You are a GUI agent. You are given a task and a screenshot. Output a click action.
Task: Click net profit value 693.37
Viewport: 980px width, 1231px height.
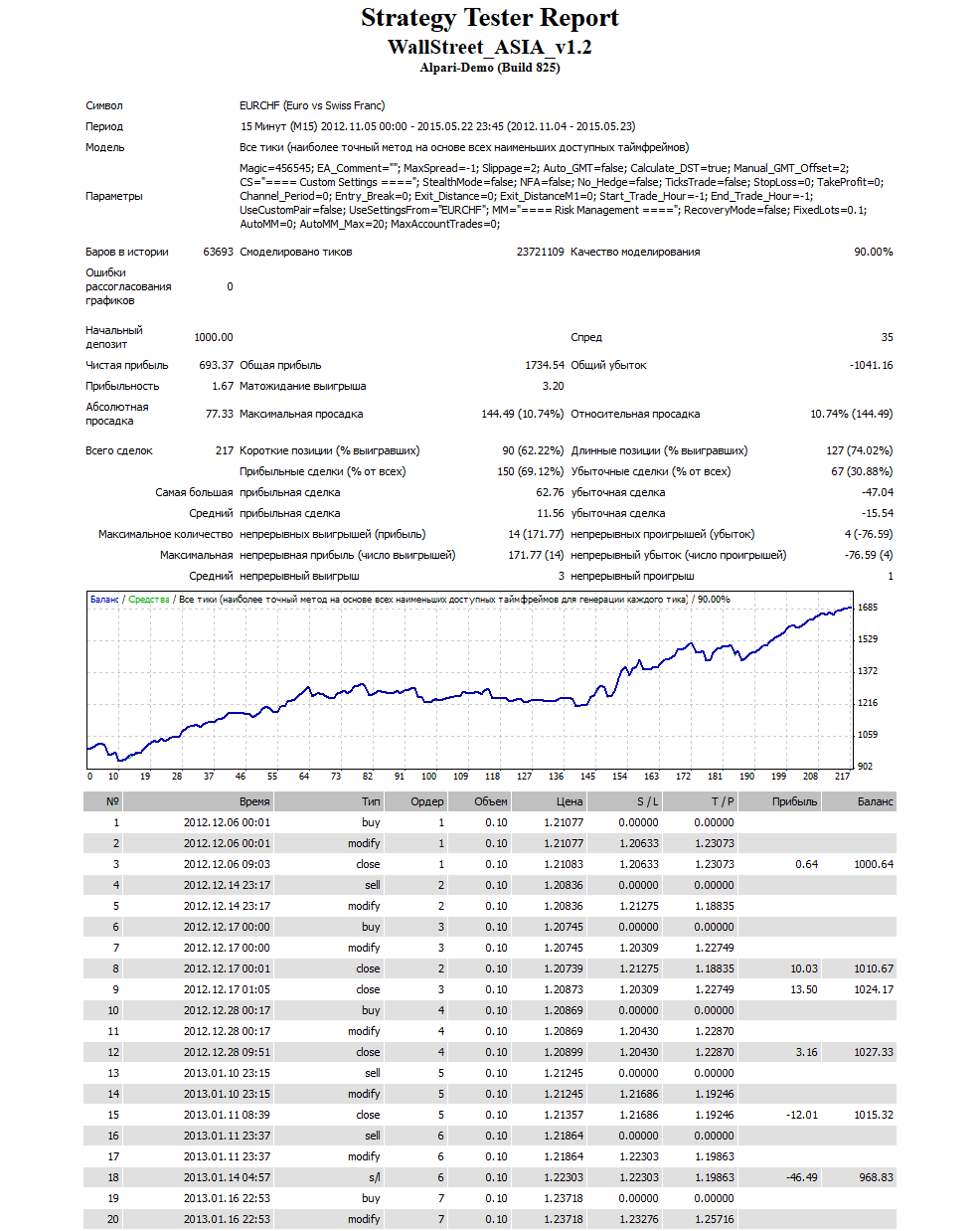click(x=216, y=365)
